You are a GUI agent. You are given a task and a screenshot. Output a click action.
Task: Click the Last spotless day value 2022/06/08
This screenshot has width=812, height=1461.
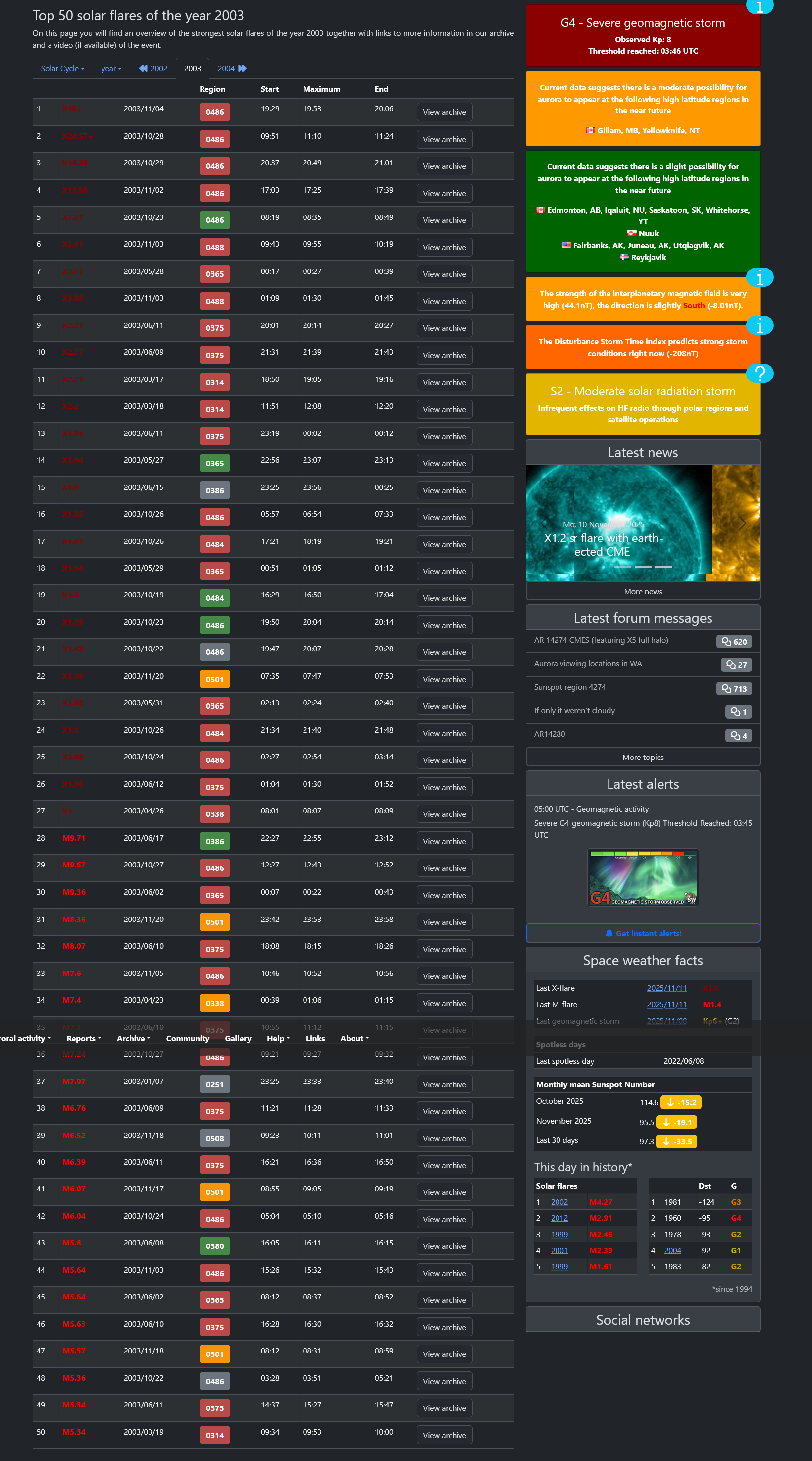[x=683, y=1061]
